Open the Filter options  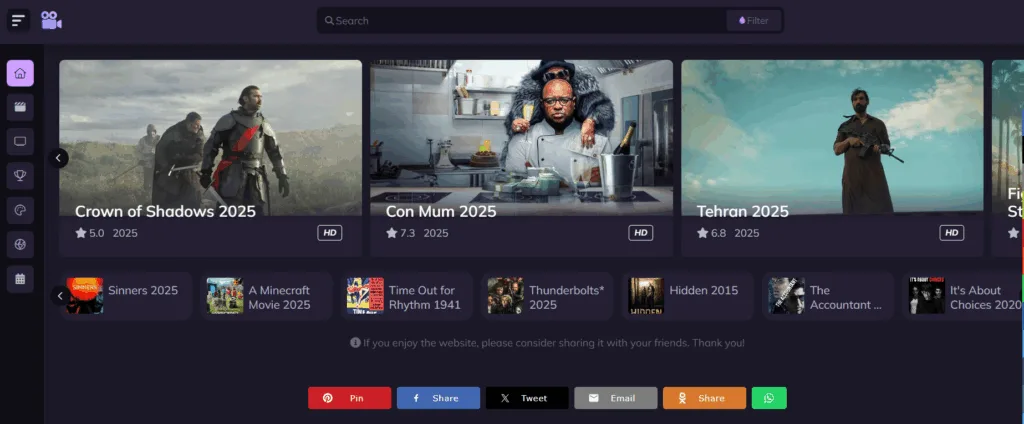coord(754,20)
